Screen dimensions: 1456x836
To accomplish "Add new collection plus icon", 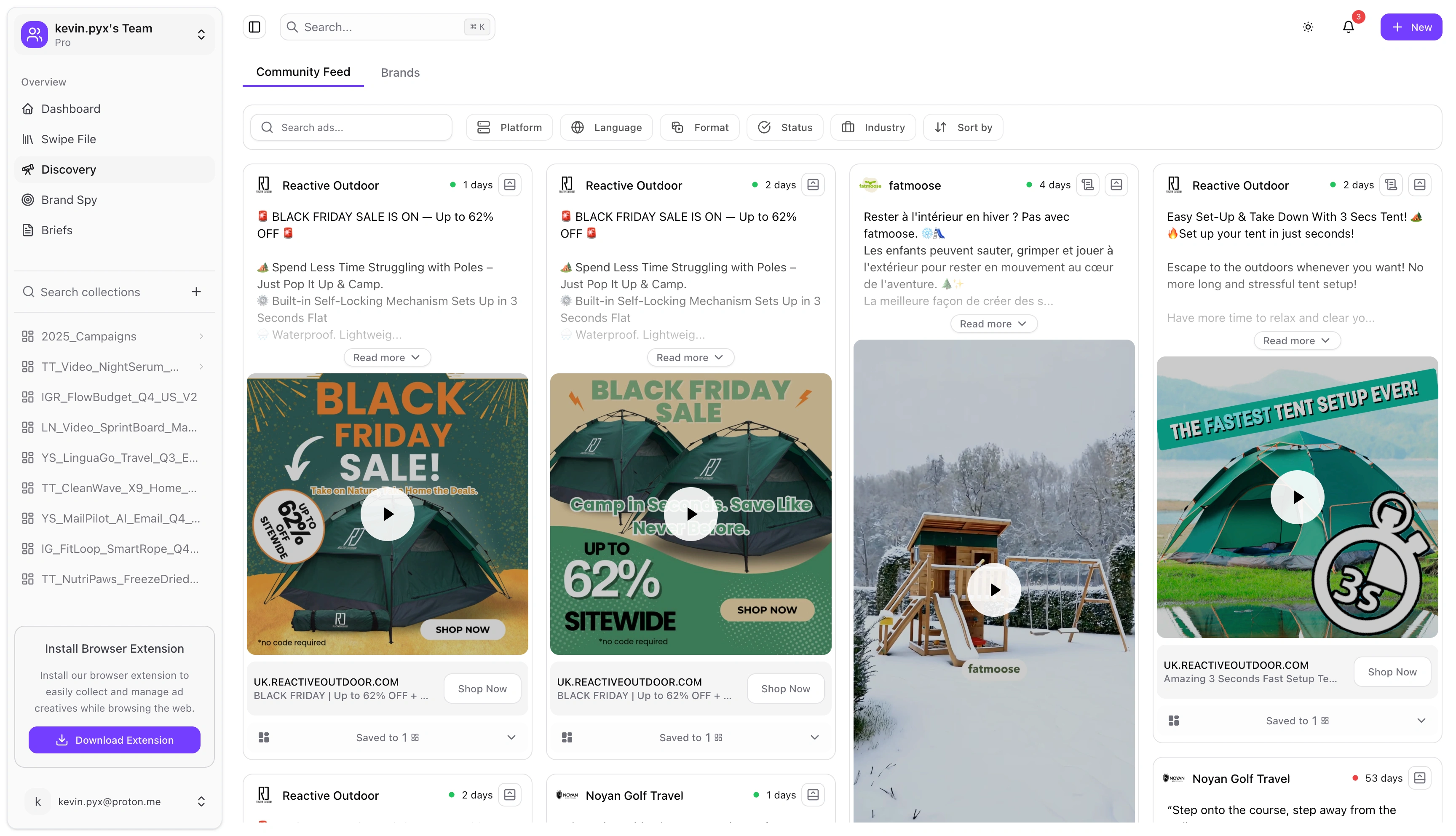I will [196, 292].
